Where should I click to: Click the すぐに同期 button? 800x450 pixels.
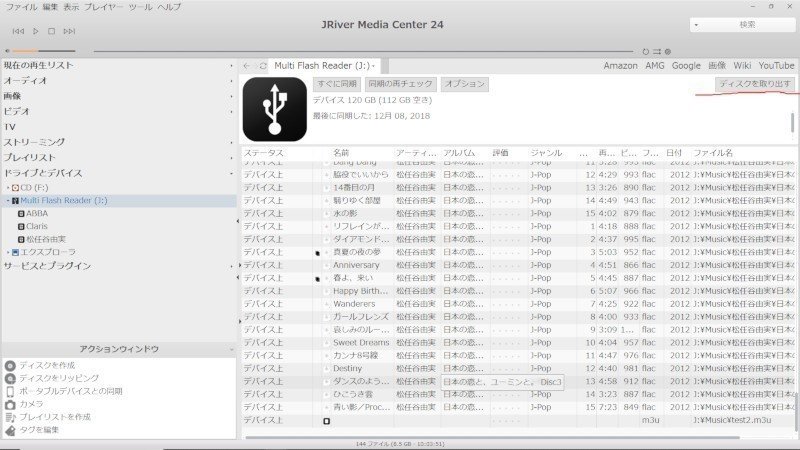point(337,84)
